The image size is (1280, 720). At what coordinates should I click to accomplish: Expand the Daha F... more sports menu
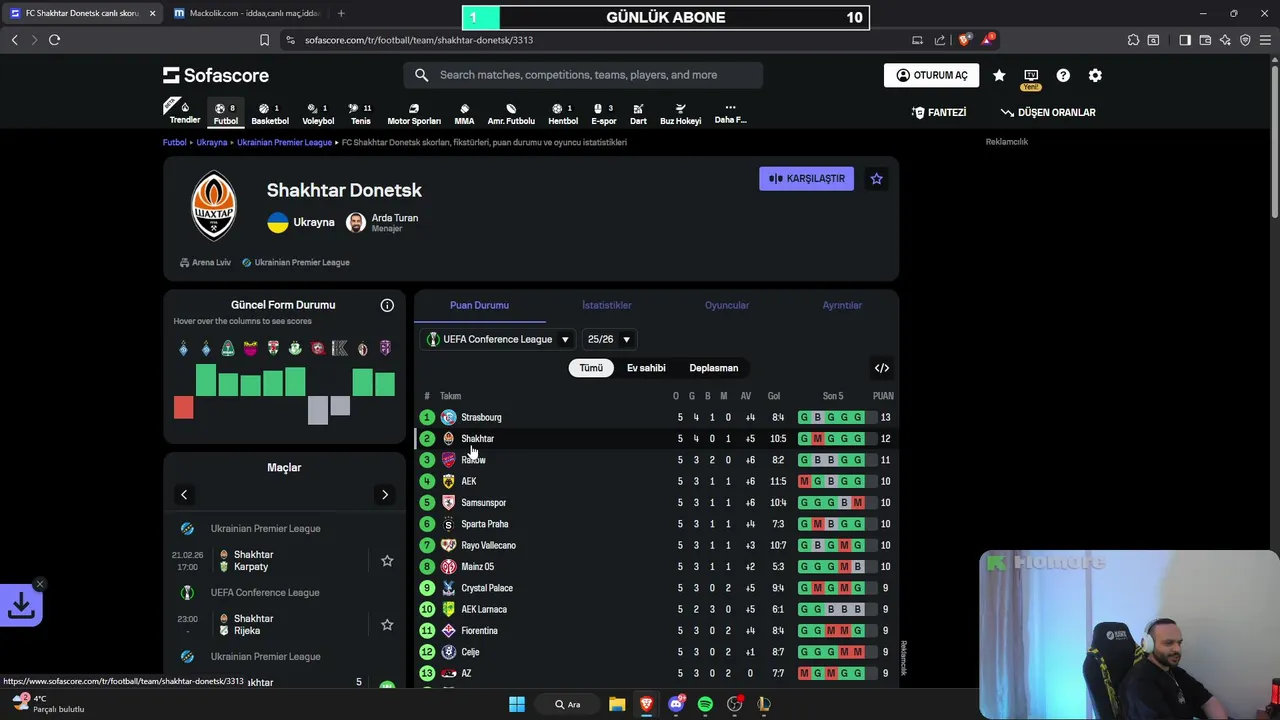(730, 113)
